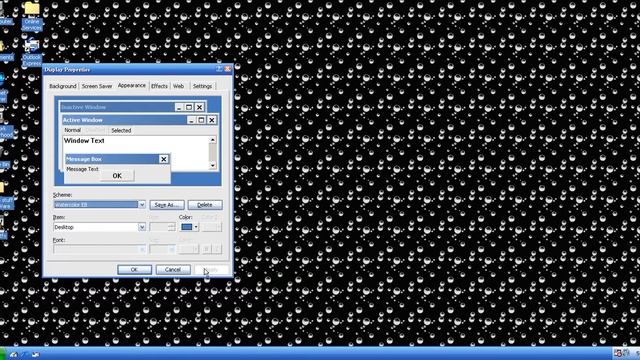Select the Outlook Express desktop icon
640x360 pixels.
[32, 52]
